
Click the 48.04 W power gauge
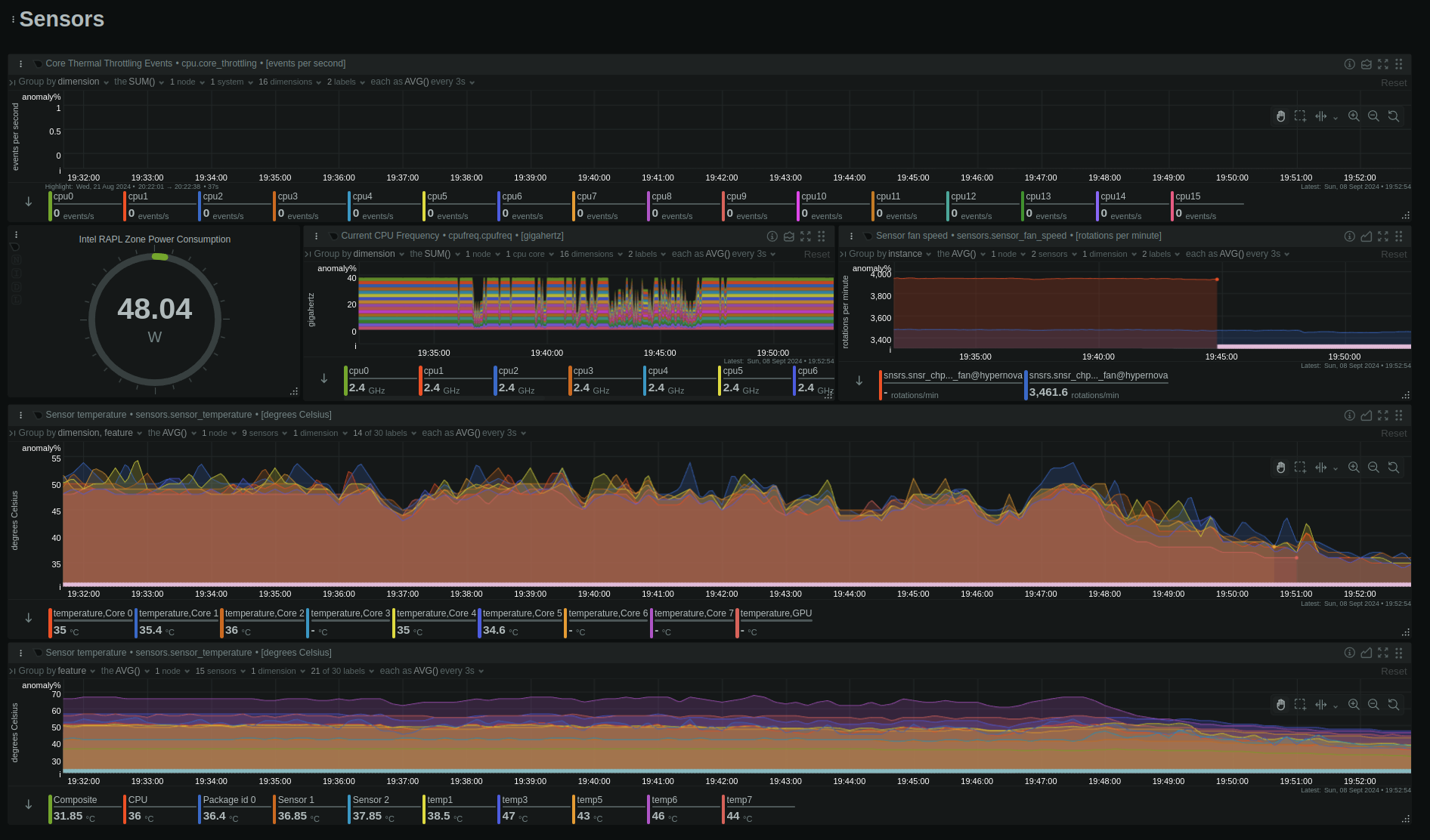[x=155, y=320]
